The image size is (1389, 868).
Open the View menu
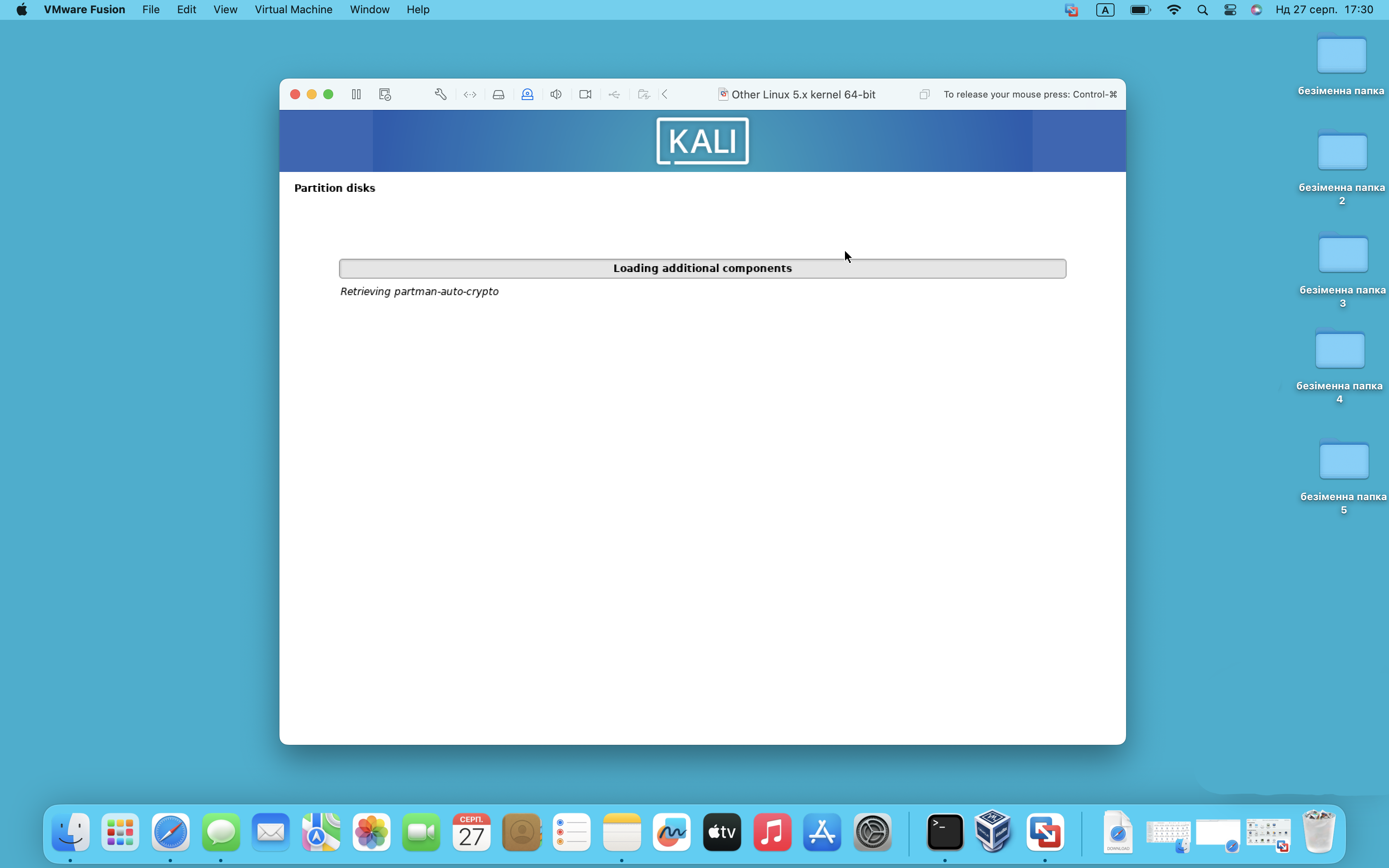225,10
